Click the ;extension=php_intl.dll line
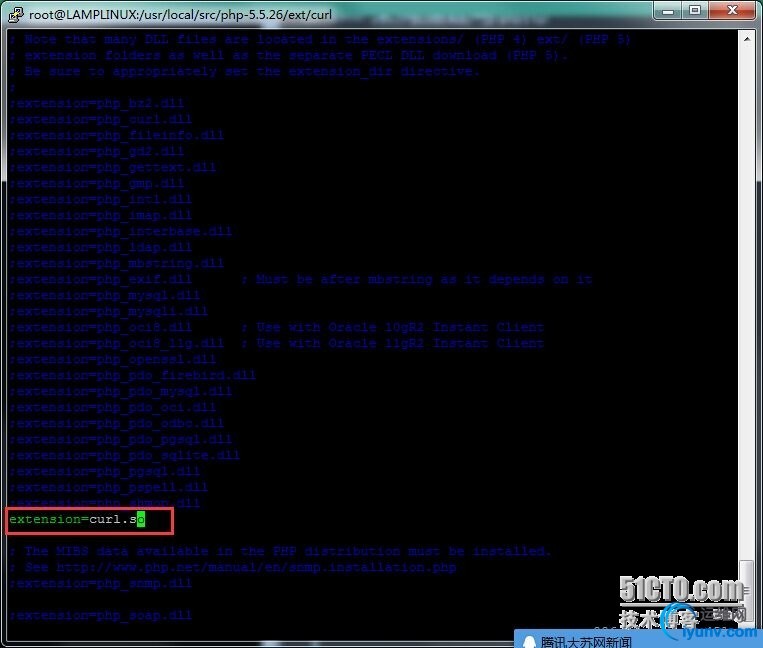This screenshot has width=763, height=648. (100, 199)
